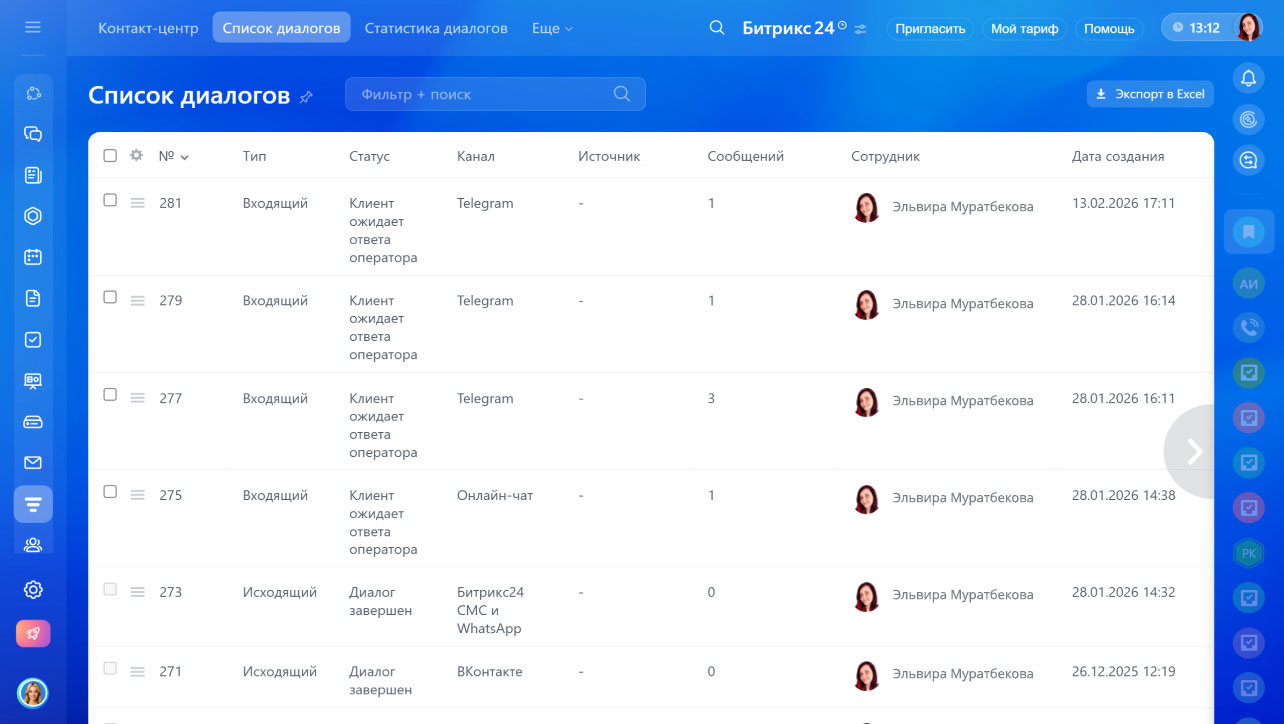1284x724 pixels.
Task: Click into the Фильтр + поиск field
Action: [x=480, y=94]
